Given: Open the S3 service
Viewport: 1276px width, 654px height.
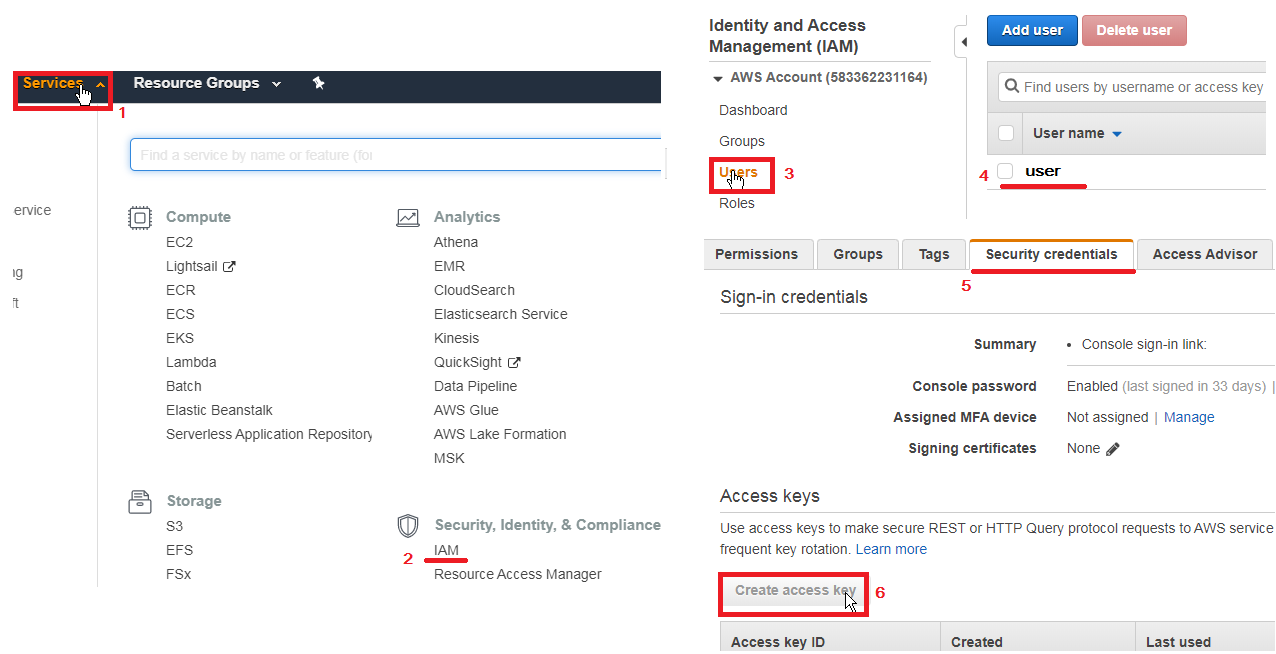Looking at the screenshot, I should click(175, 526).
